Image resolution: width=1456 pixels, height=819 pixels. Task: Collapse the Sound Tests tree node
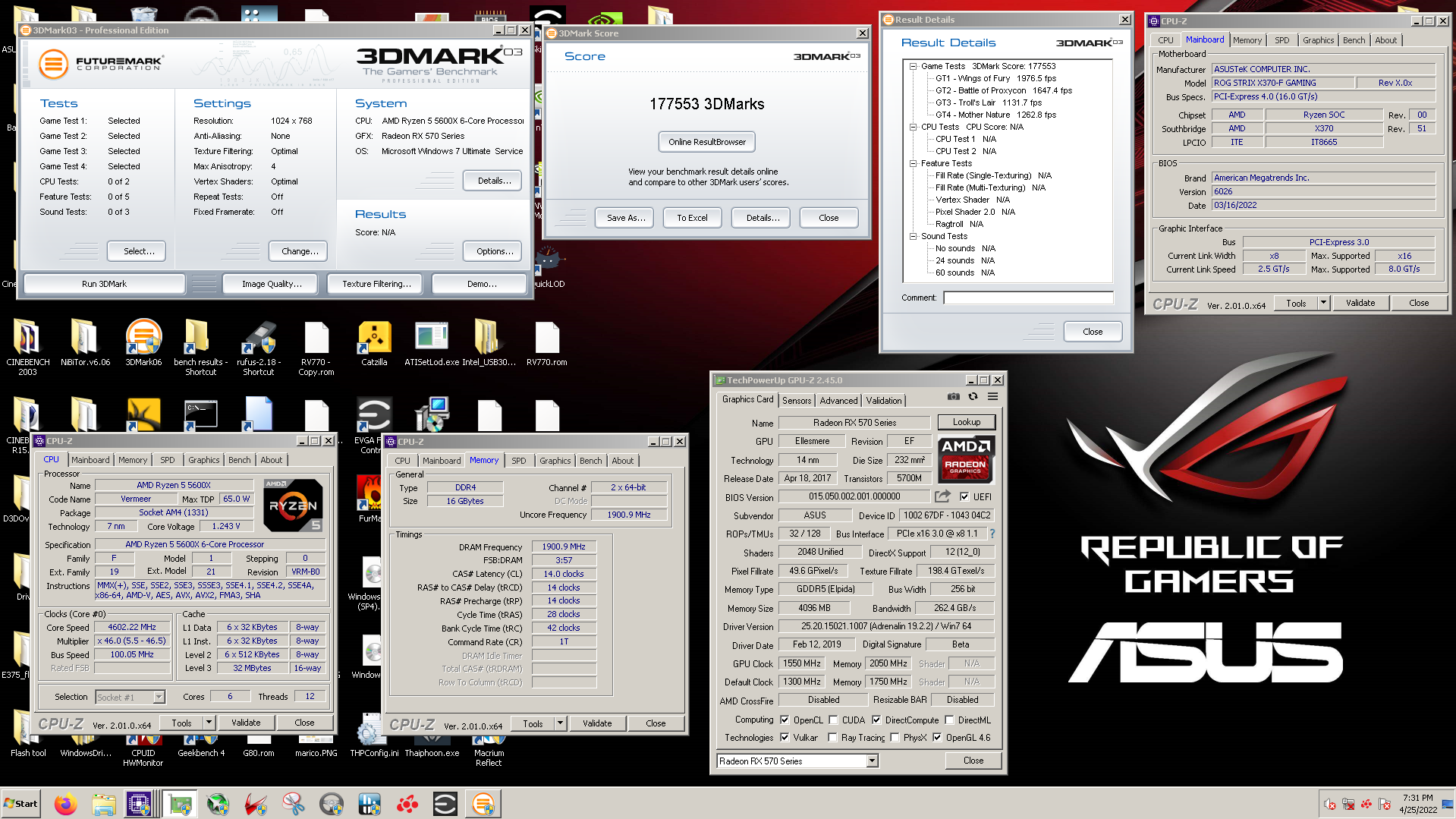point(914,236)
